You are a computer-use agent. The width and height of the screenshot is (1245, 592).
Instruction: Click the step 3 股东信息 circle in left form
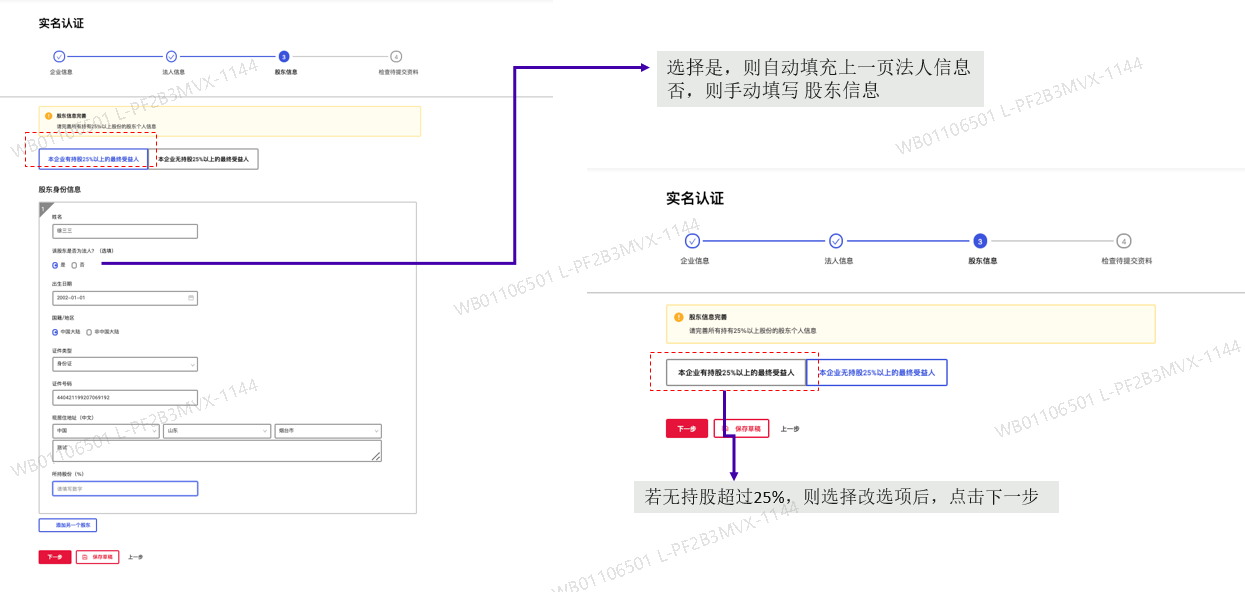coord(284,57)
